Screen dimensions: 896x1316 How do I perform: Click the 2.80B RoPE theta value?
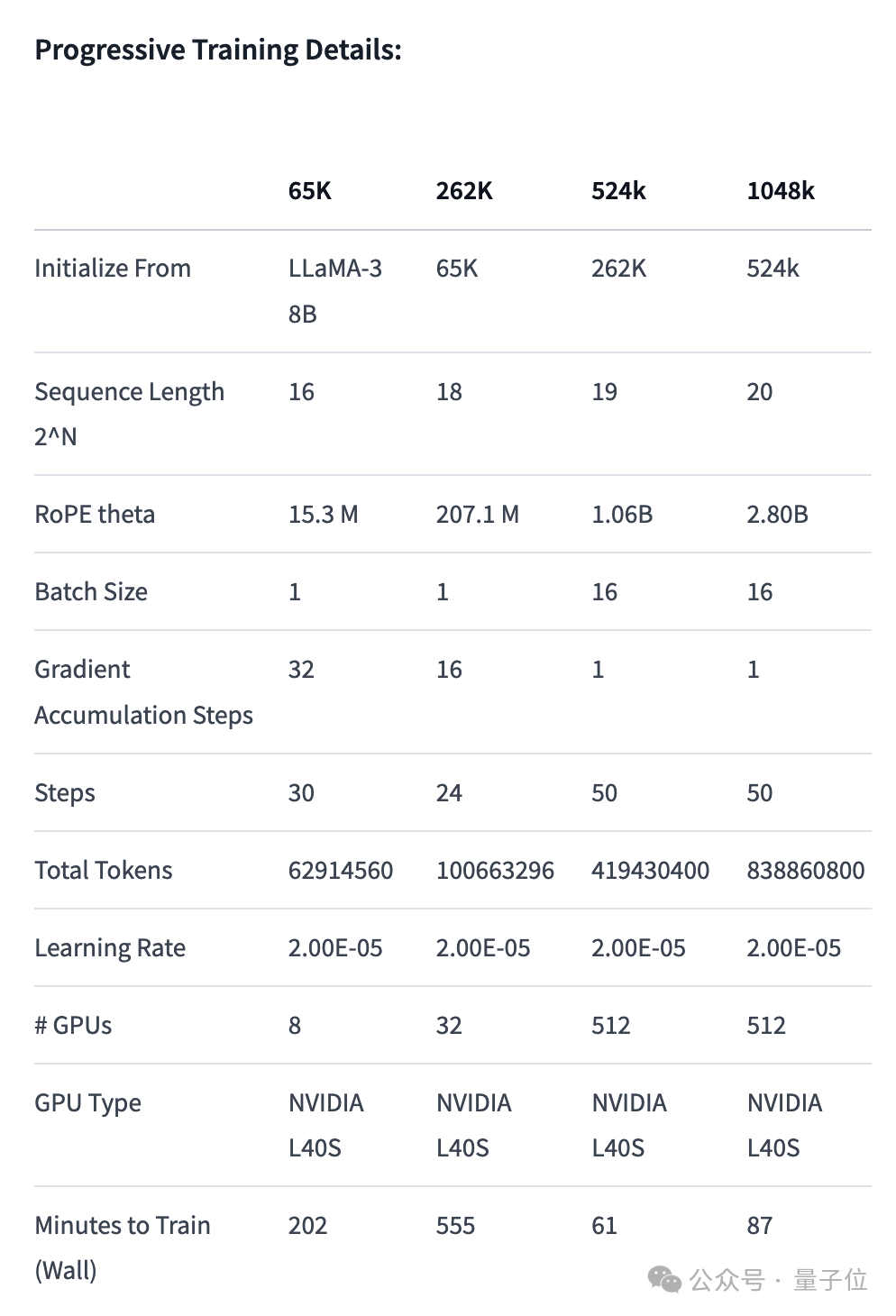(x=777, y=514)
